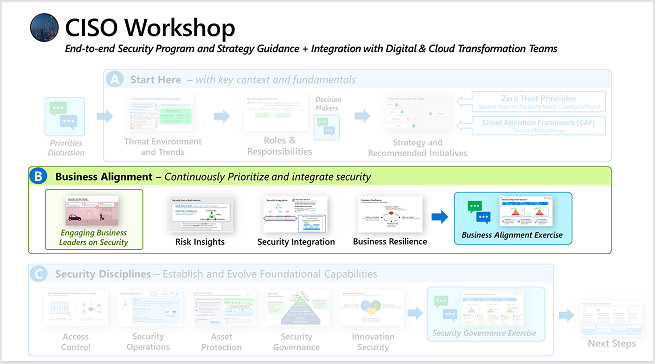Screen dimensions: 655x364
Task: Open the Security Governance pyramid thumbnail
Action: click(x=297, y=308)
